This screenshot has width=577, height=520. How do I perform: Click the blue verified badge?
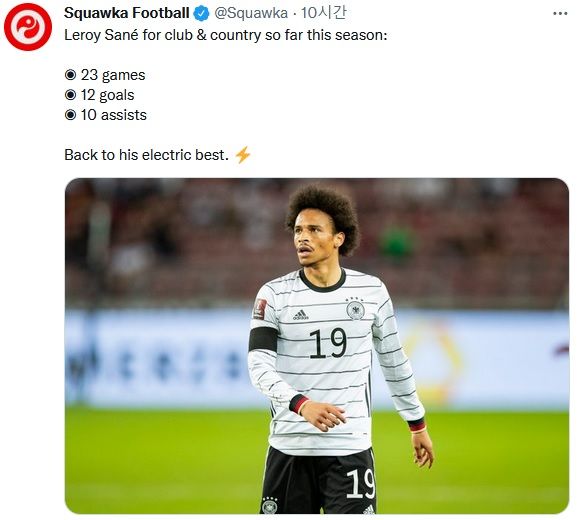coord(201,14)
